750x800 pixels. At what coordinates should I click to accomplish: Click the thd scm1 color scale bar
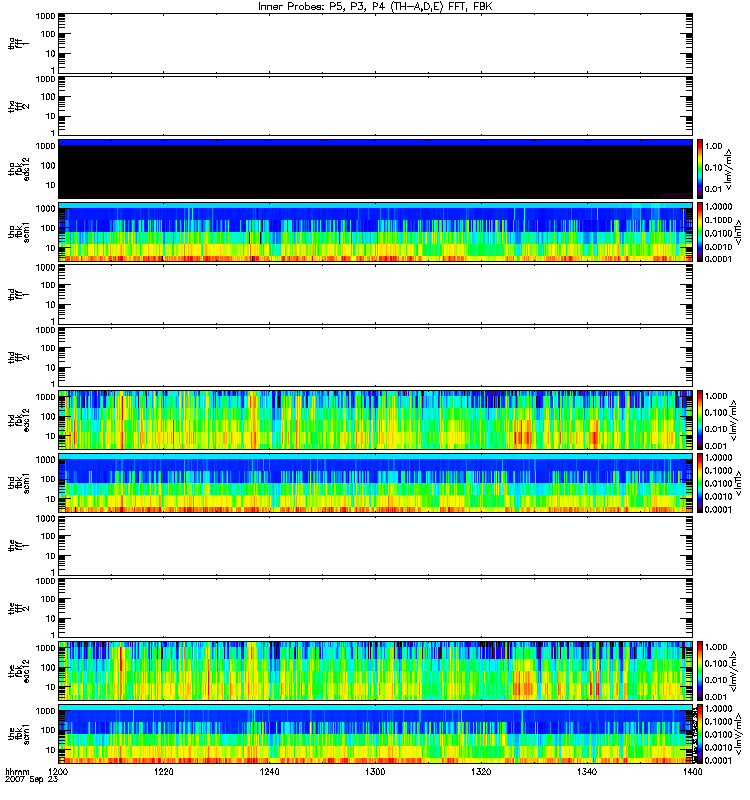coord(700,483)
